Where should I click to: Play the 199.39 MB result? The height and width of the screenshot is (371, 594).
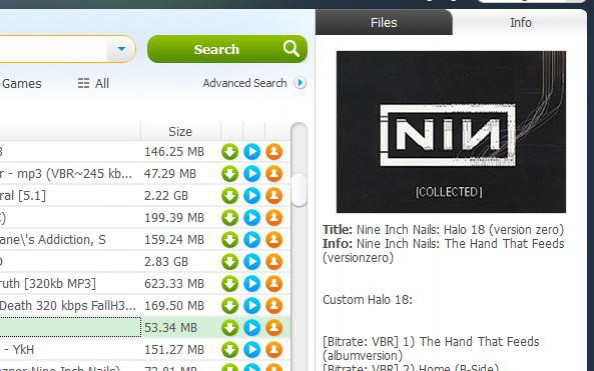(x=252, y=218)
